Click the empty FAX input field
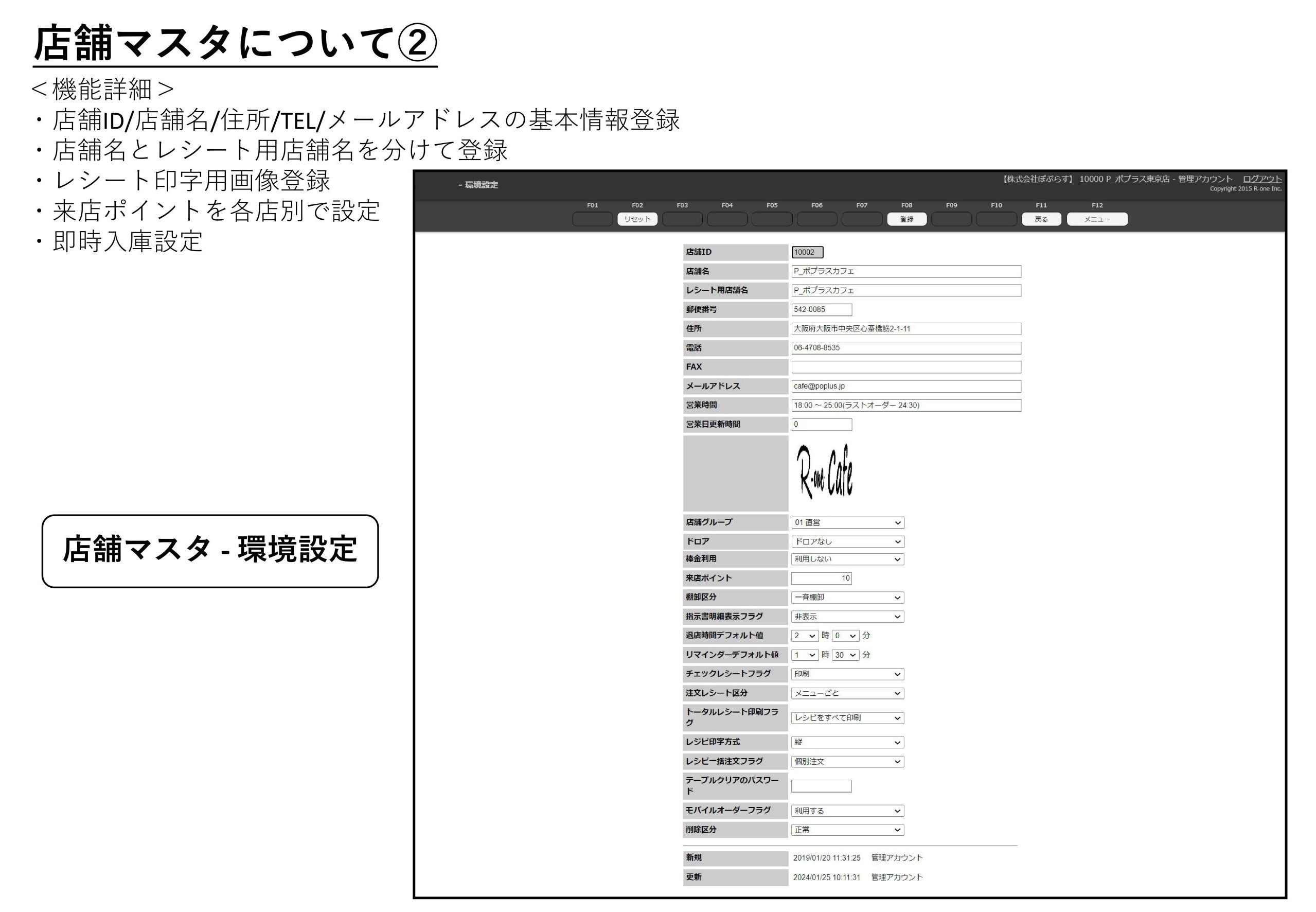 (x=905, y=367)
